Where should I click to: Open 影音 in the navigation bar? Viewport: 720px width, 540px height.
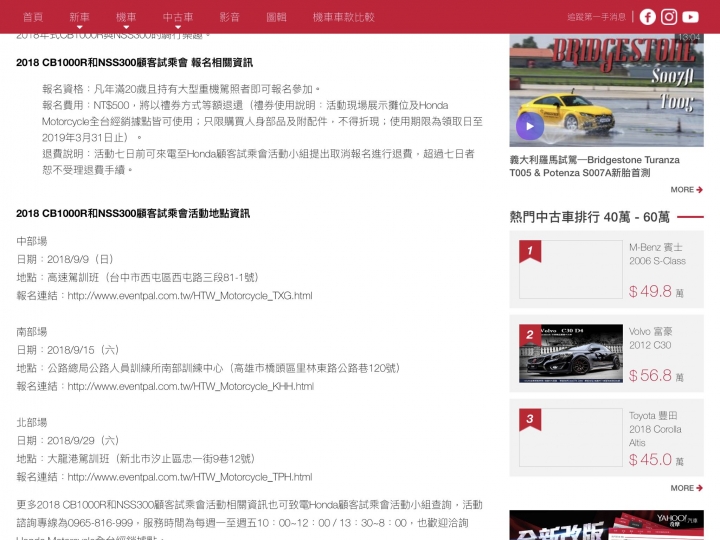click(x=230, y=17)
